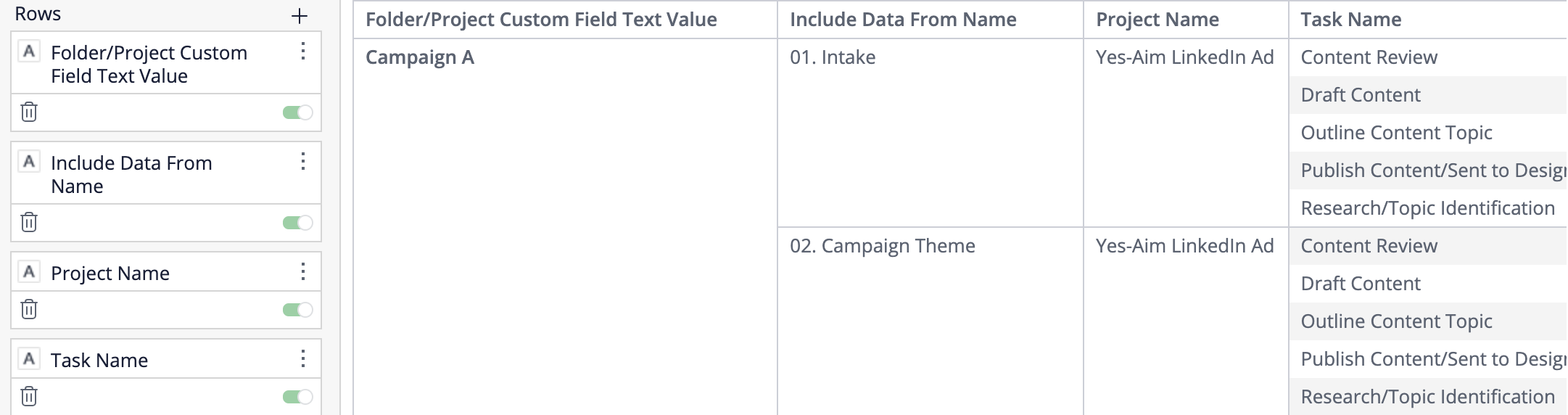Image resolution: width=1568 pixels, height=415 pixels.
Task: Click the Project Name column header
Action: tap(1157, 20)
